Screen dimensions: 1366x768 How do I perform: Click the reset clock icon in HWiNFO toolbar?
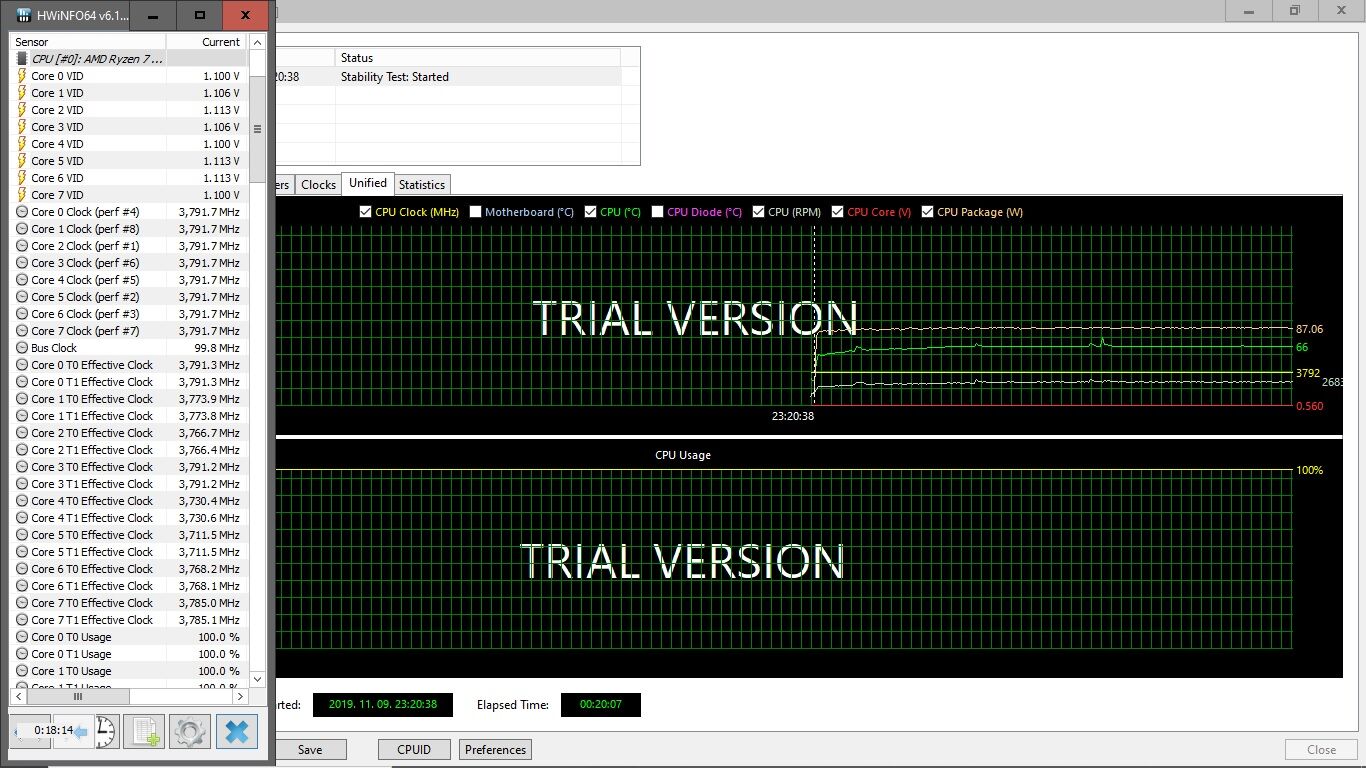(x=107, y=731)
